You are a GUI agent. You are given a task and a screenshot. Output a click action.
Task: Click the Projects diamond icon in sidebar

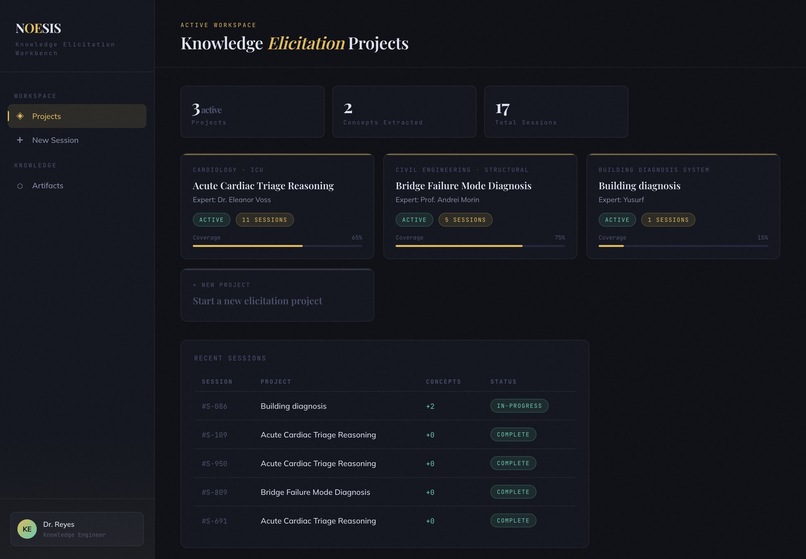(20, 116)
